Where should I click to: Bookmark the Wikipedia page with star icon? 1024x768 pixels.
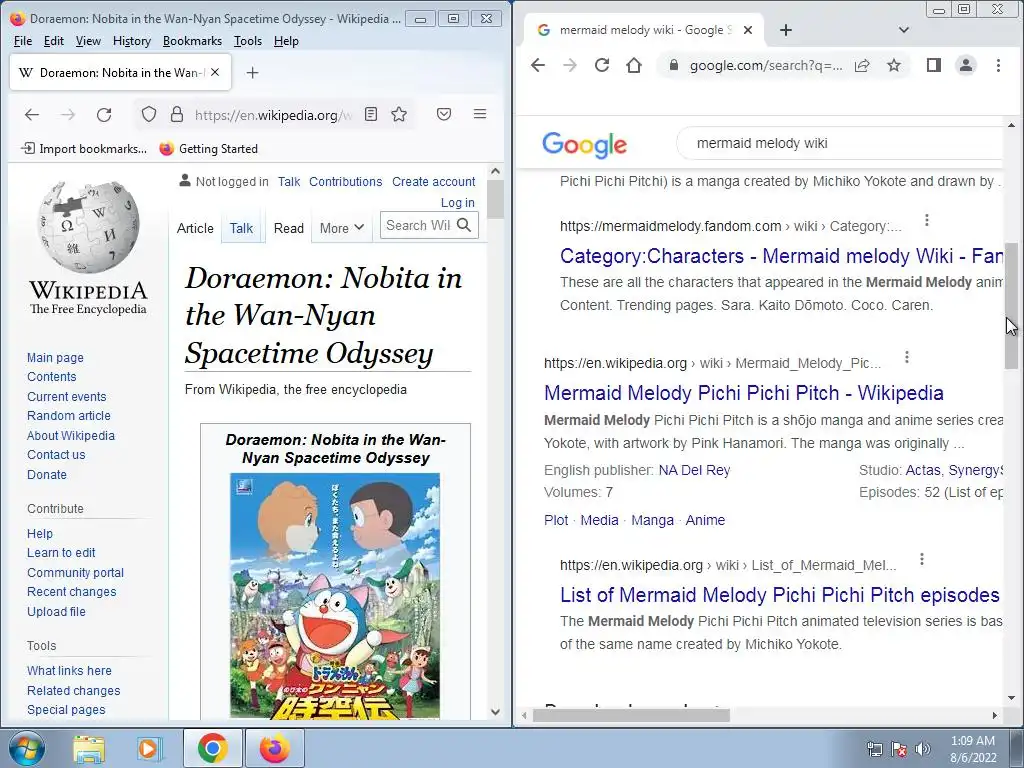(x=399, y=114)
